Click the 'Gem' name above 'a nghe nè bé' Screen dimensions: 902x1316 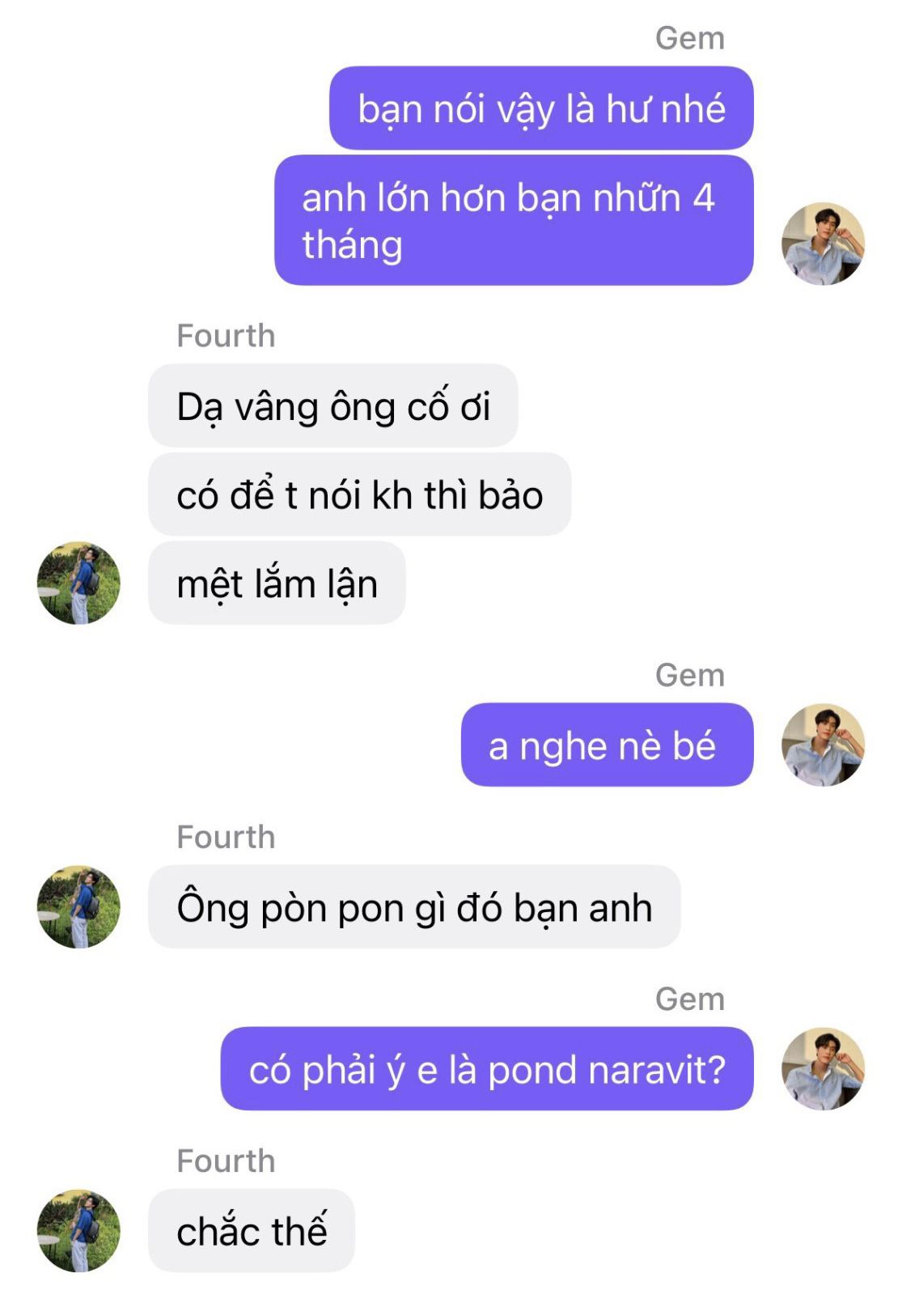690,675
